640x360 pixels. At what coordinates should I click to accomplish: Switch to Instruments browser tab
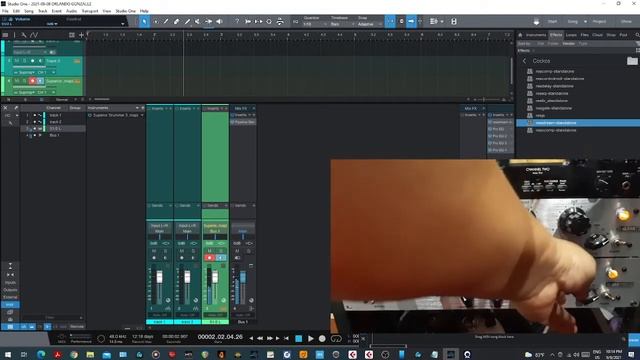coord(536,35)
